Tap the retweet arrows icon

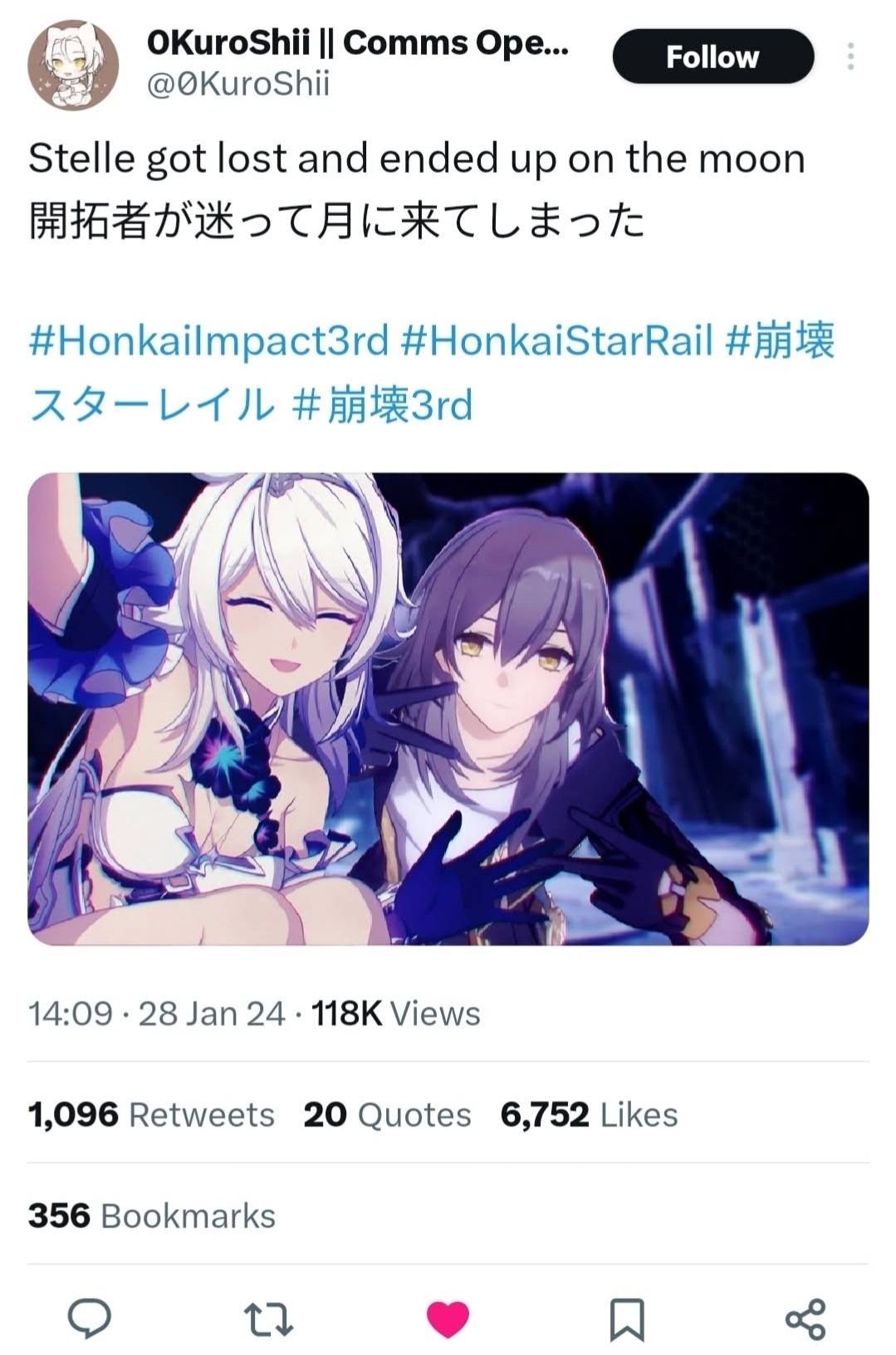268,1318
